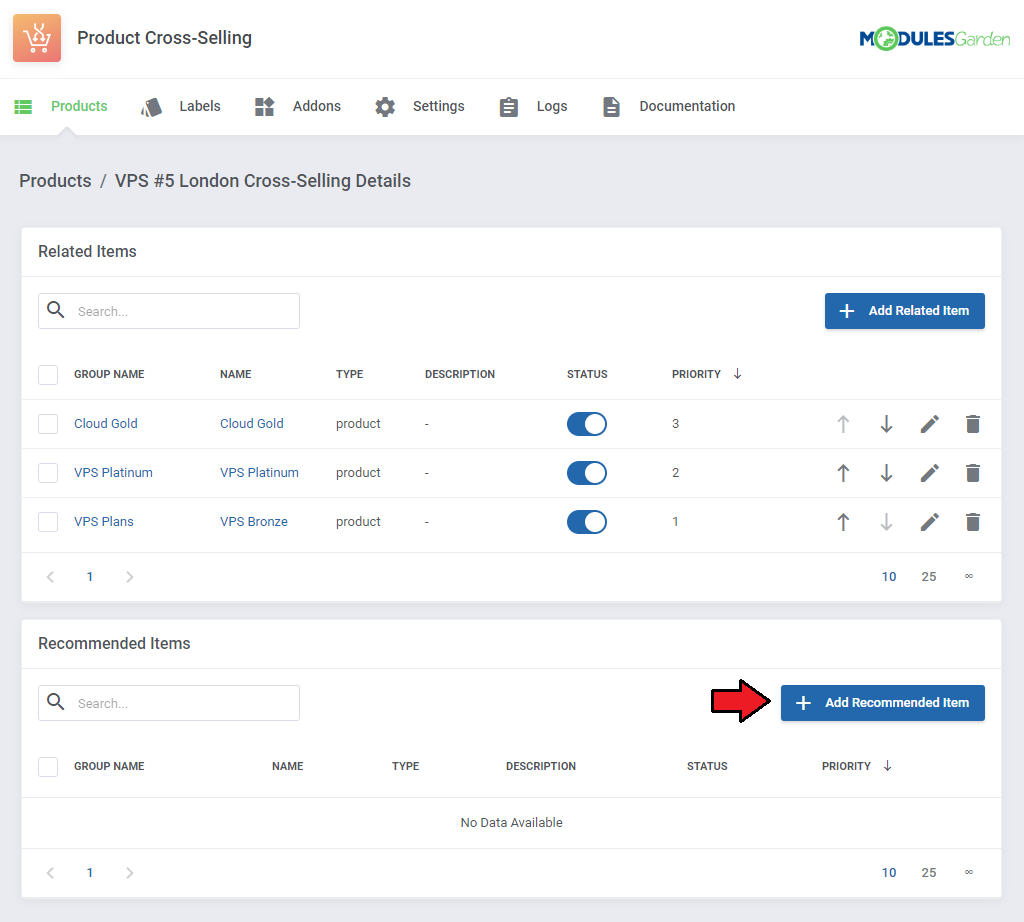1024x922 pixels.
Task: Open the VPS Plans group link
Action: 104,521
